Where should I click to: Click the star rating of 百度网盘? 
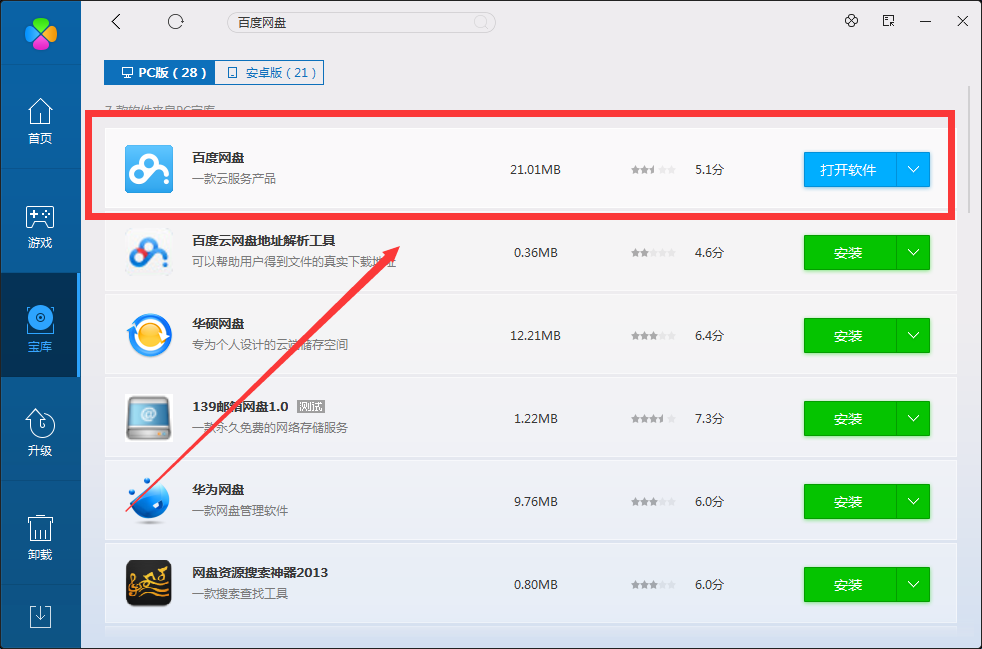tap(653, 170)
